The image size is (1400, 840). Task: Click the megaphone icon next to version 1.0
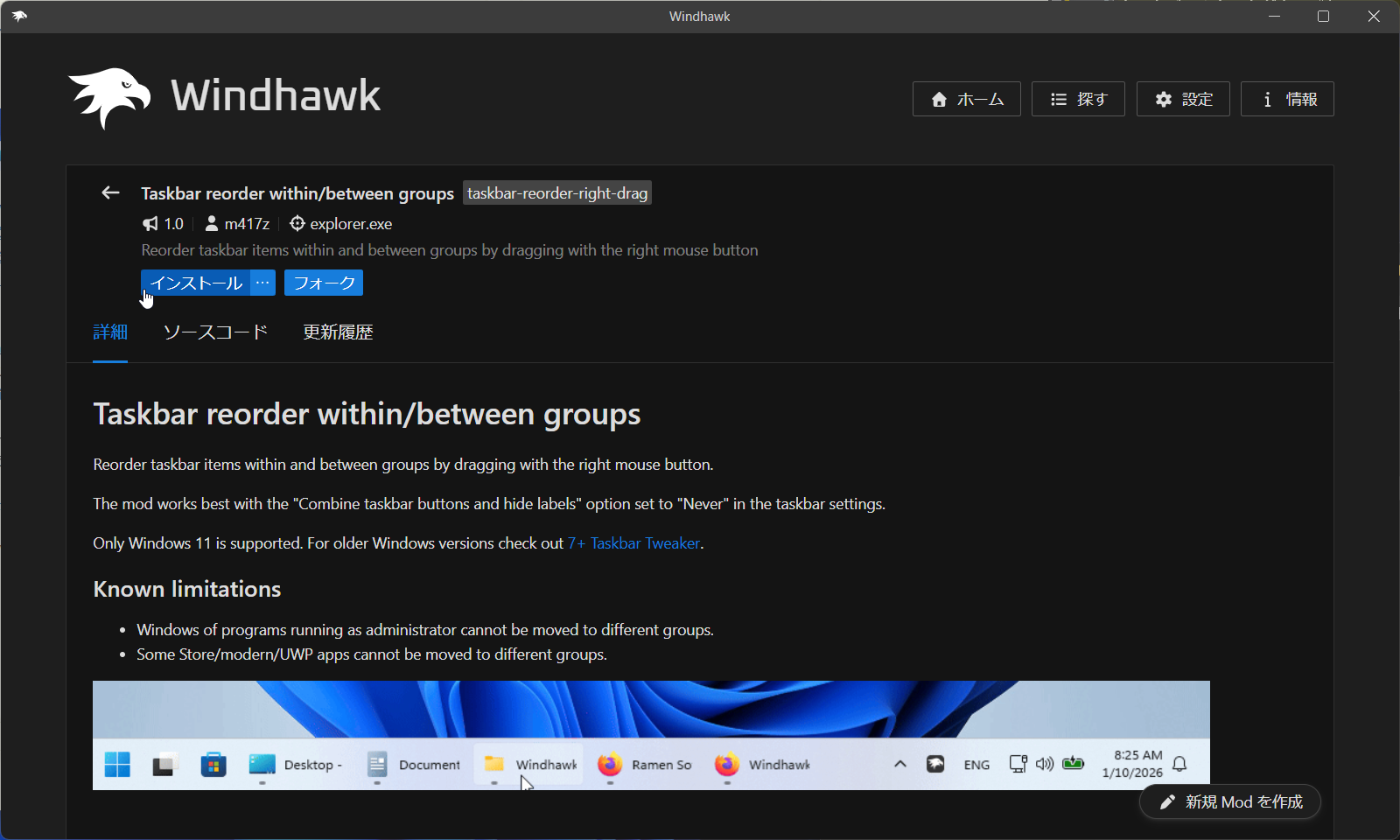(149, 224)
